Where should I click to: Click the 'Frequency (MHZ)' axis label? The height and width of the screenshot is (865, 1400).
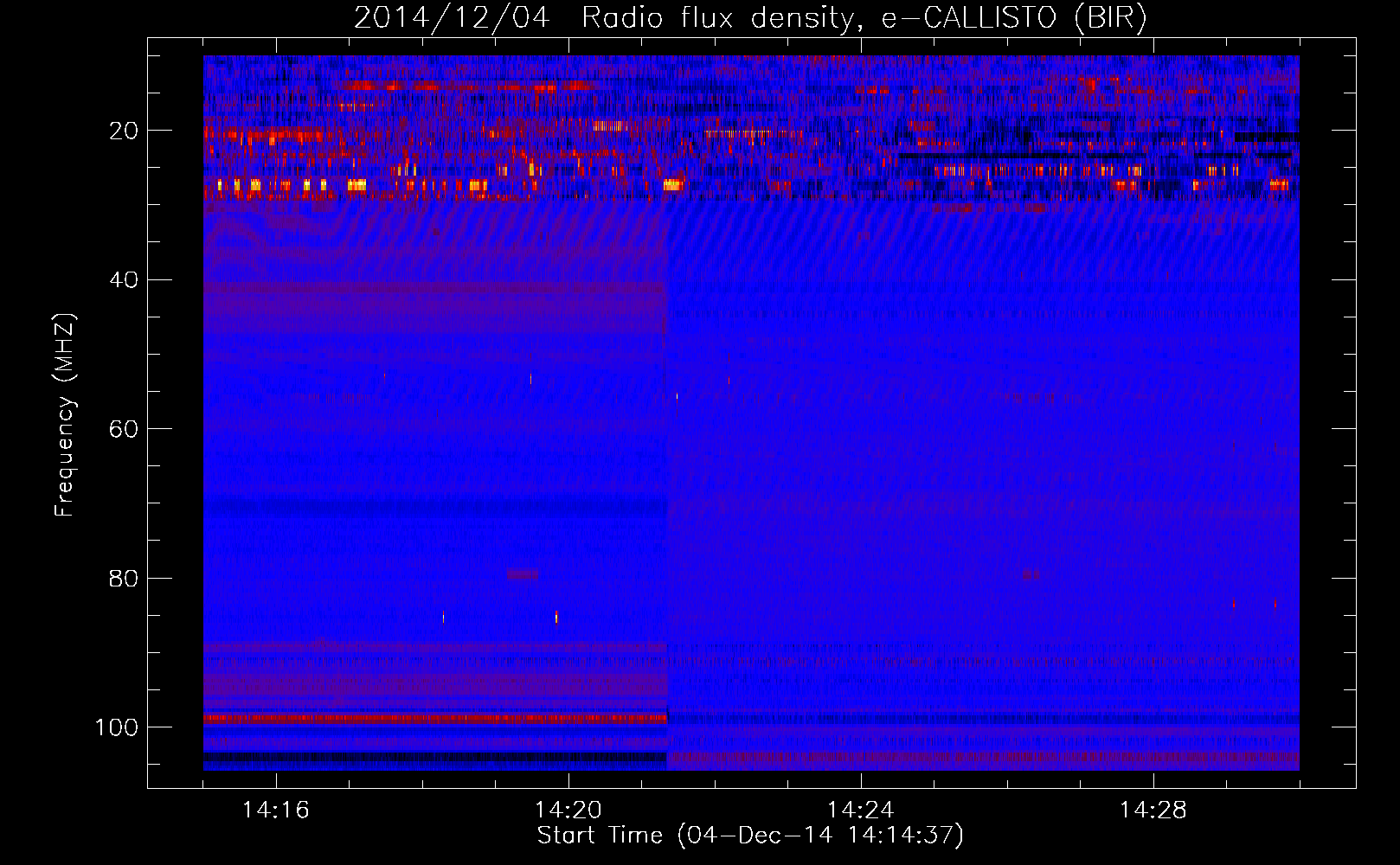(65, 414)
